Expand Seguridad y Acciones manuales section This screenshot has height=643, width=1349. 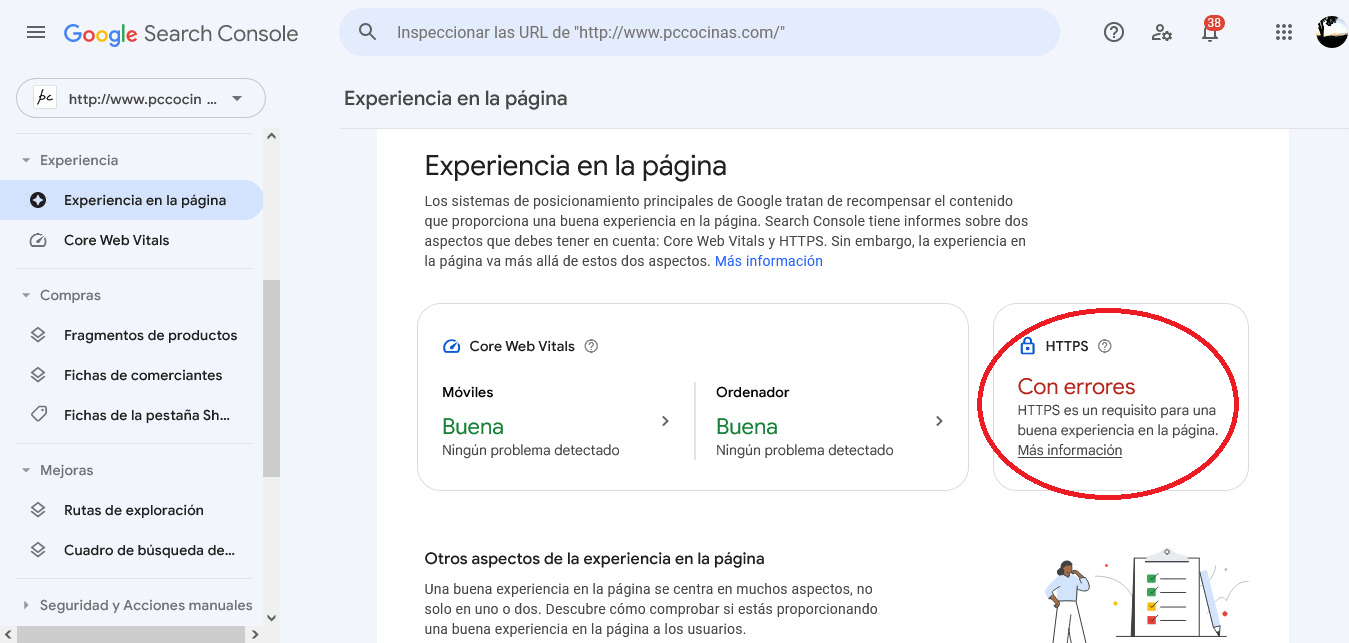click(x=26, y=605)
